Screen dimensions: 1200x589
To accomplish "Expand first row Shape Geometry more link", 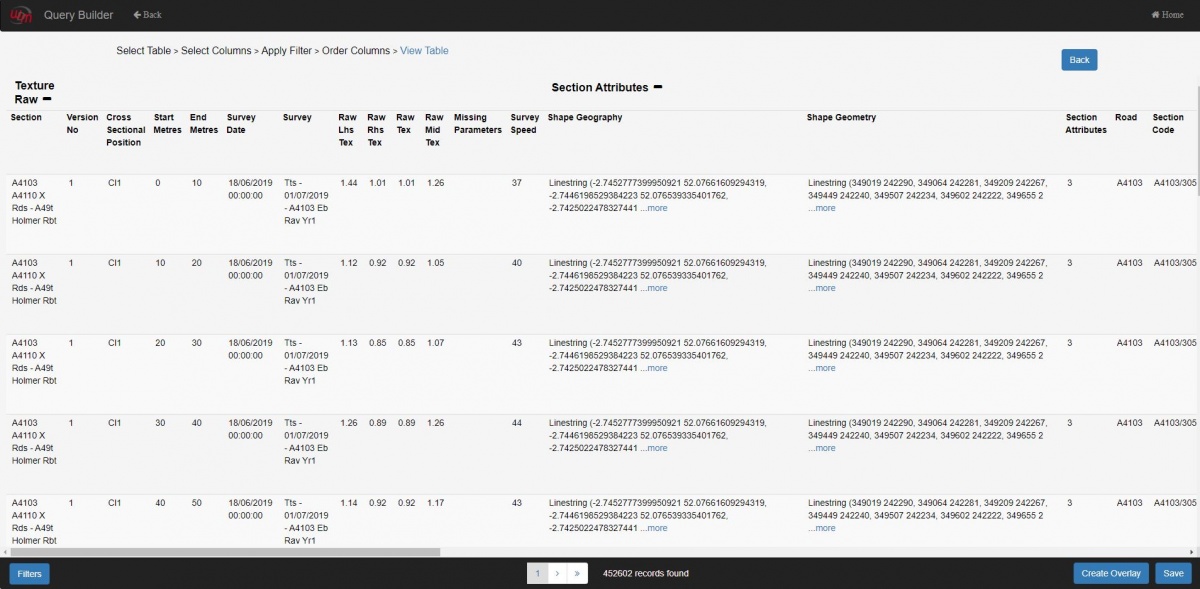I will [822, 208].
